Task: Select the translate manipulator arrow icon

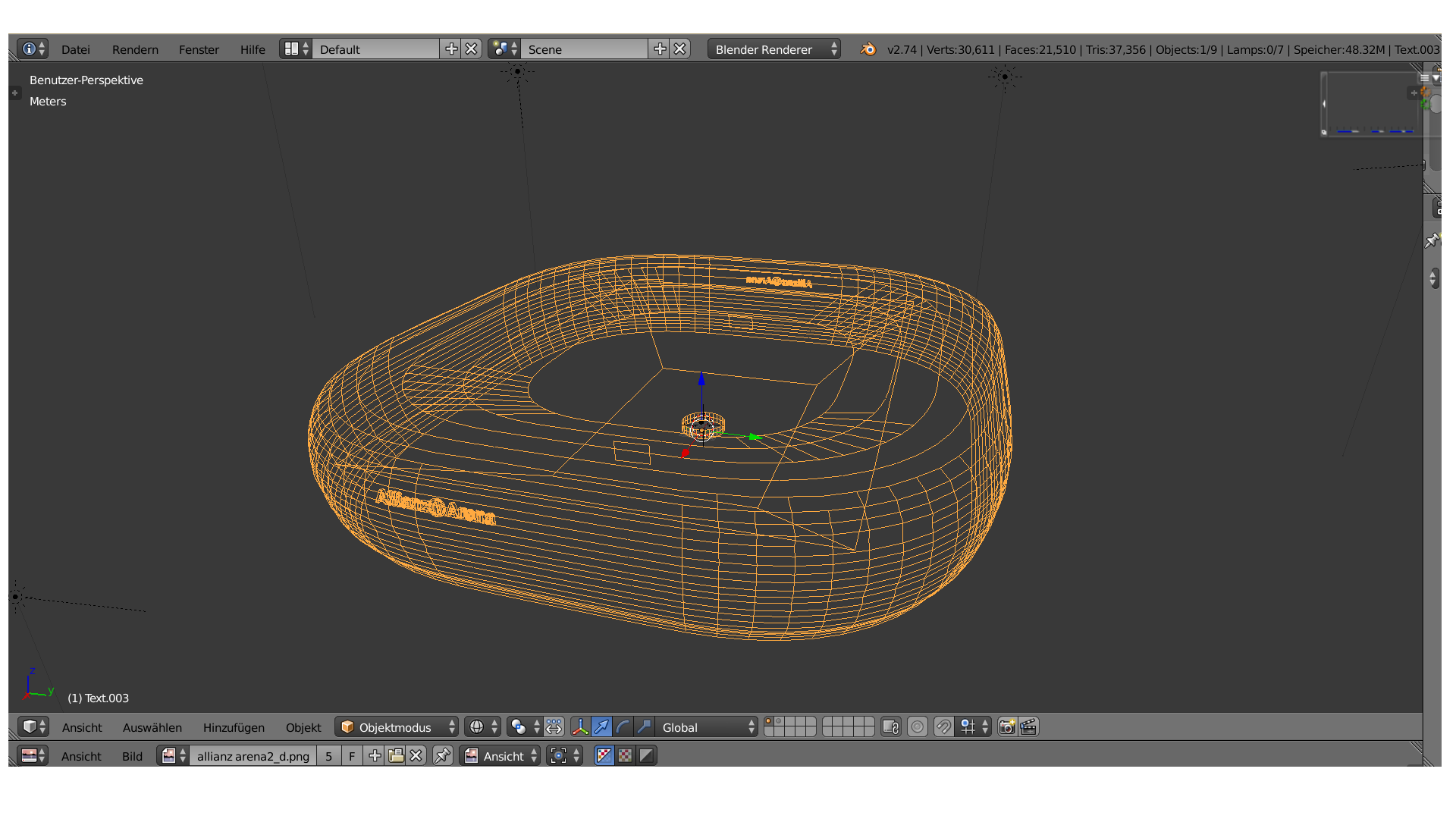Action: [601, 727]
